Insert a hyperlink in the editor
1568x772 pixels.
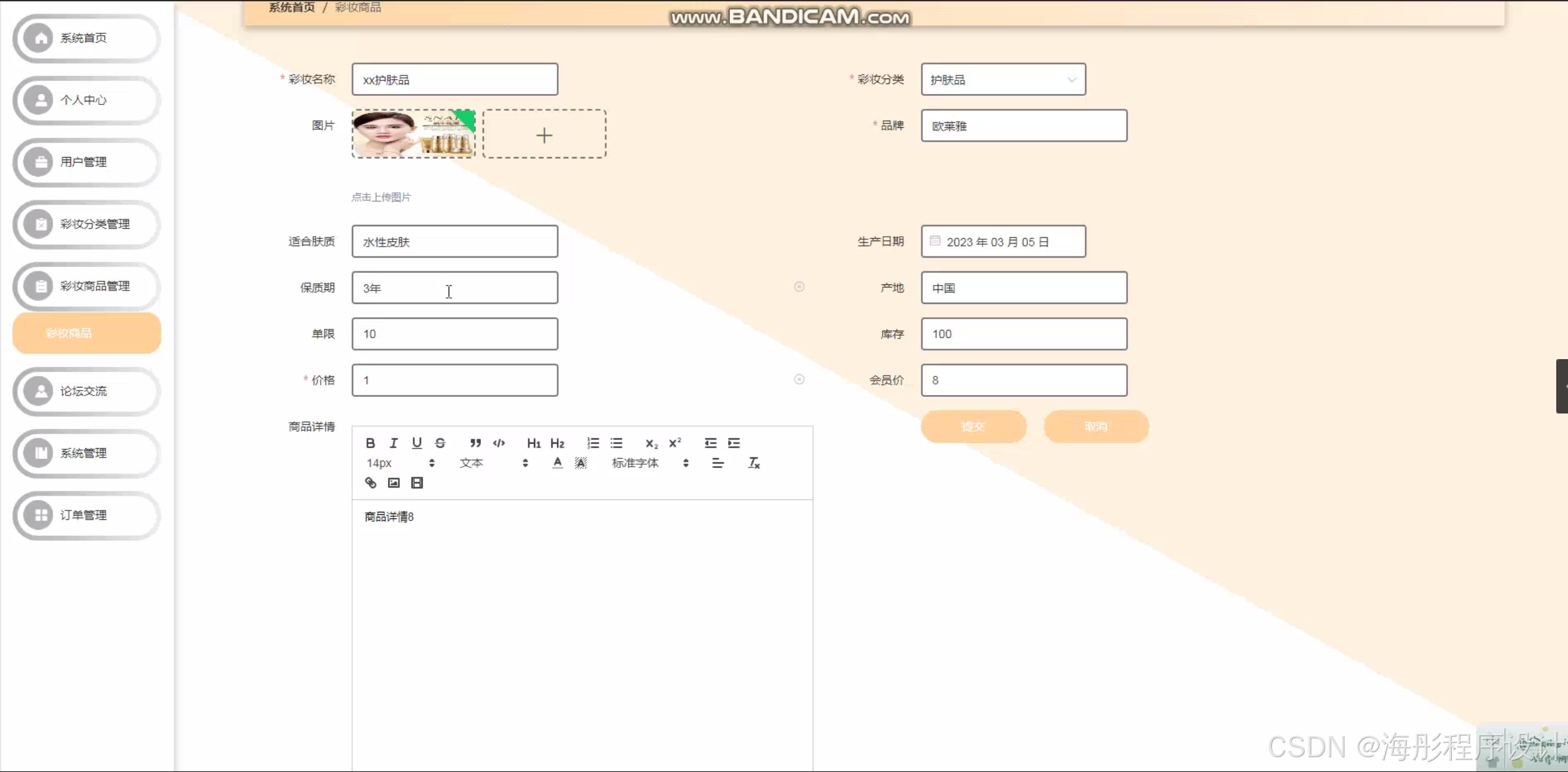pos(370,483)
